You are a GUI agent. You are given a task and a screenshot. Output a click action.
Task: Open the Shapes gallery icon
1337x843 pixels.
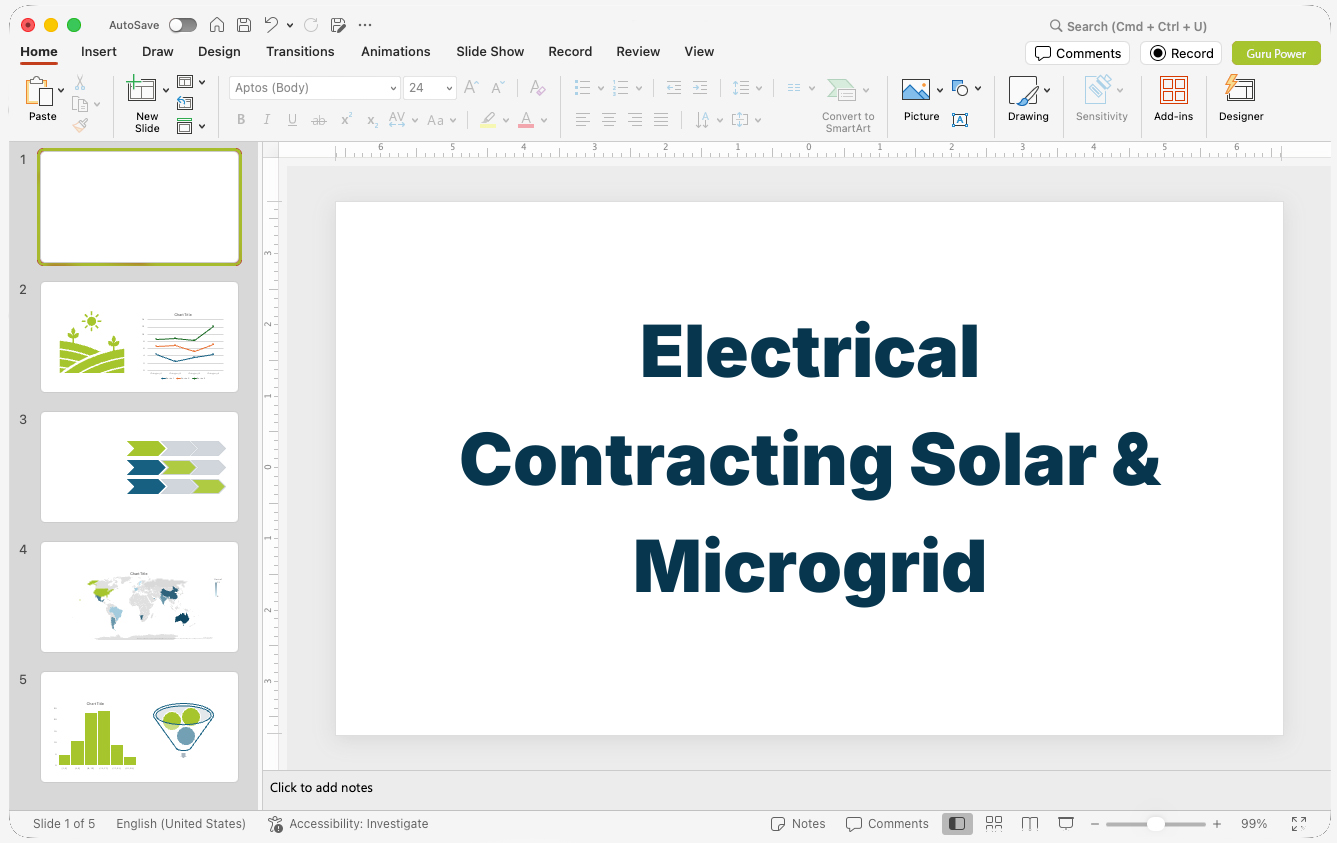pos(960,88)
